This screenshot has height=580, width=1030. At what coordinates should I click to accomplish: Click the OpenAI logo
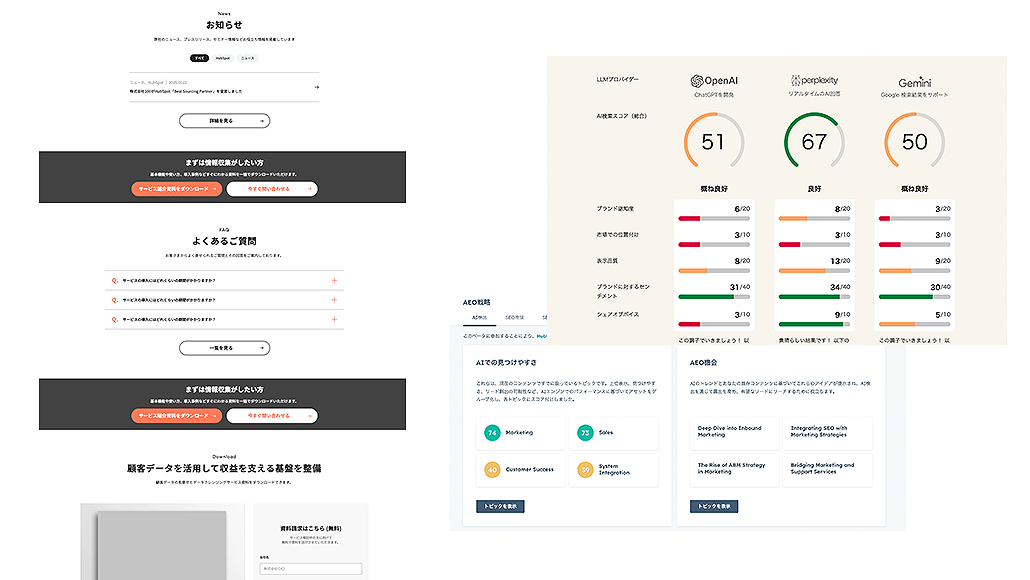pos(713,80)
